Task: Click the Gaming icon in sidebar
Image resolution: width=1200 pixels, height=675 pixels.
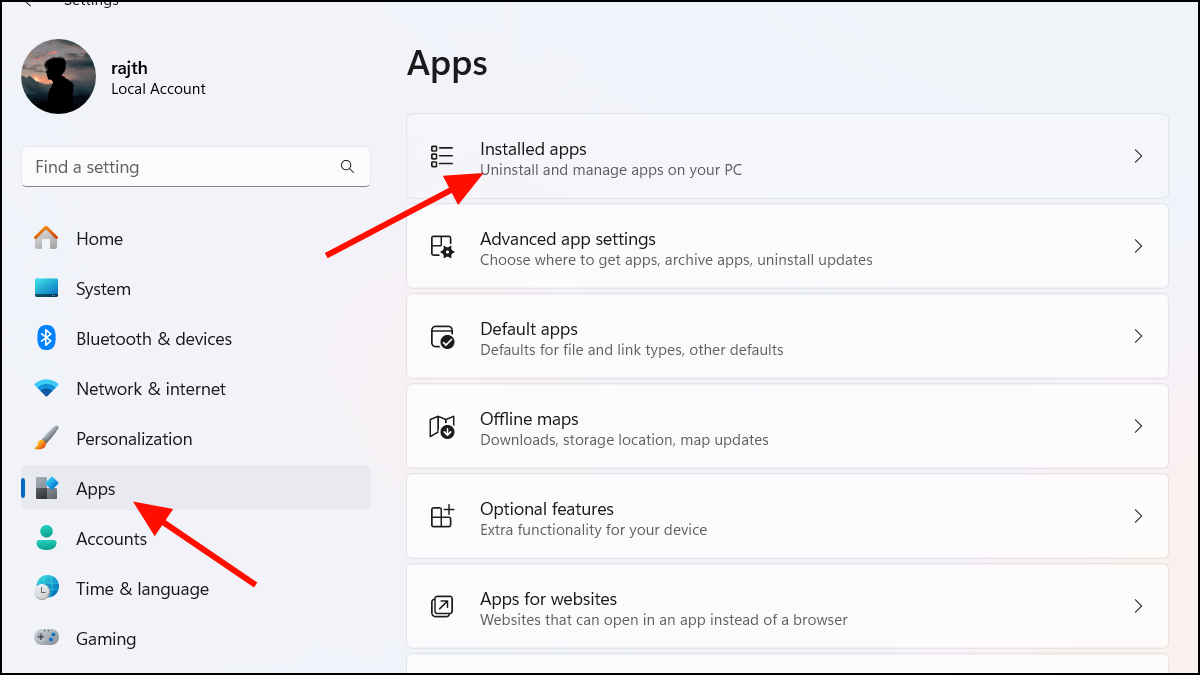Action: (x=46, y=638)
